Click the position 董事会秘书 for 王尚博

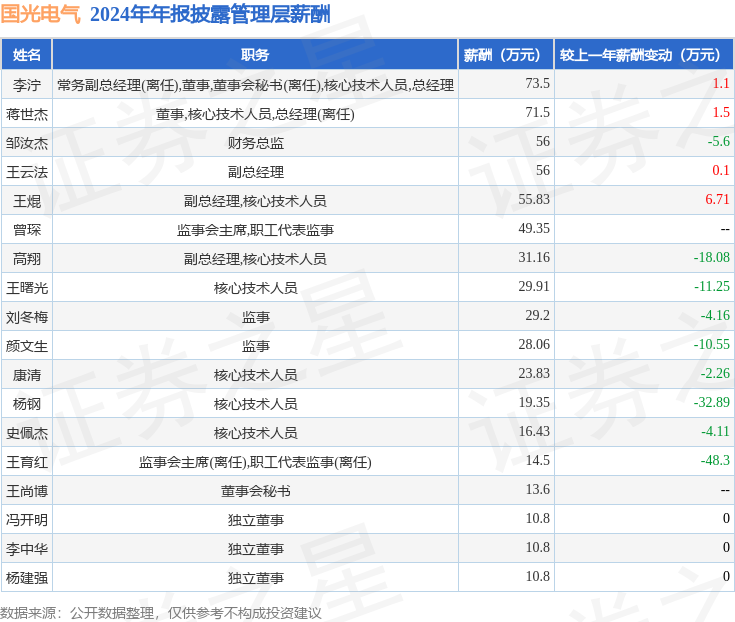point(255,491)
